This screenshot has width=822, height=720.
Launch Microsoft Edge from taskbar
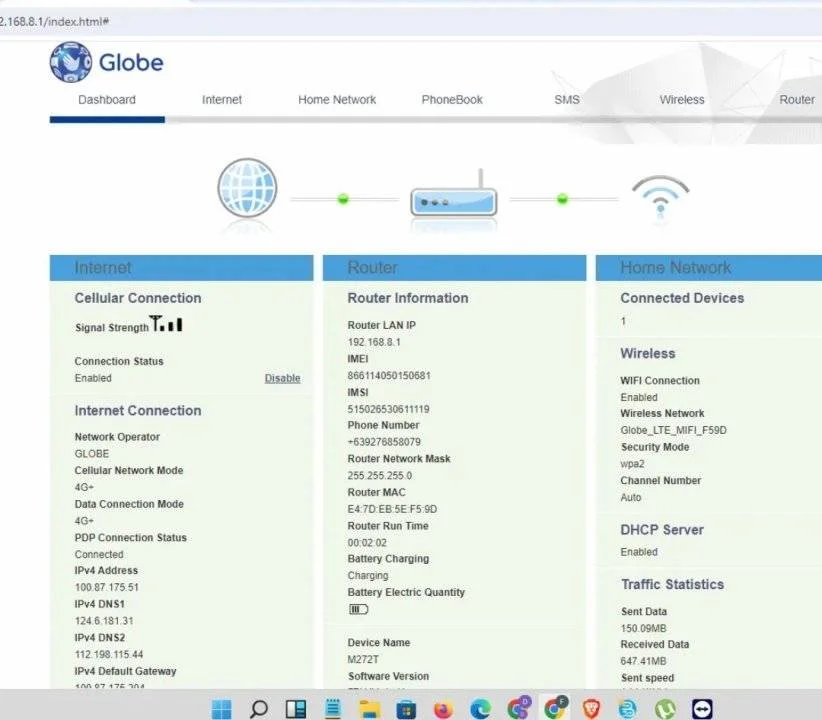(480, 710)
